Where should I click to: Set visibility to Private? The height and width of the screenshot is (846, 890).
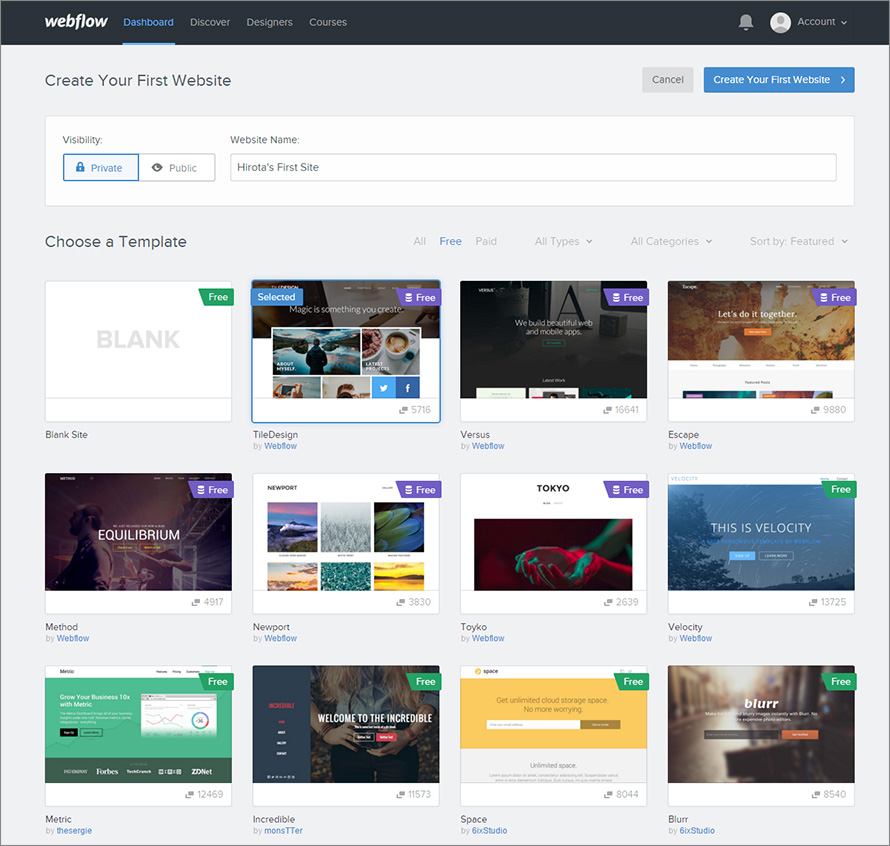point(100,167)
